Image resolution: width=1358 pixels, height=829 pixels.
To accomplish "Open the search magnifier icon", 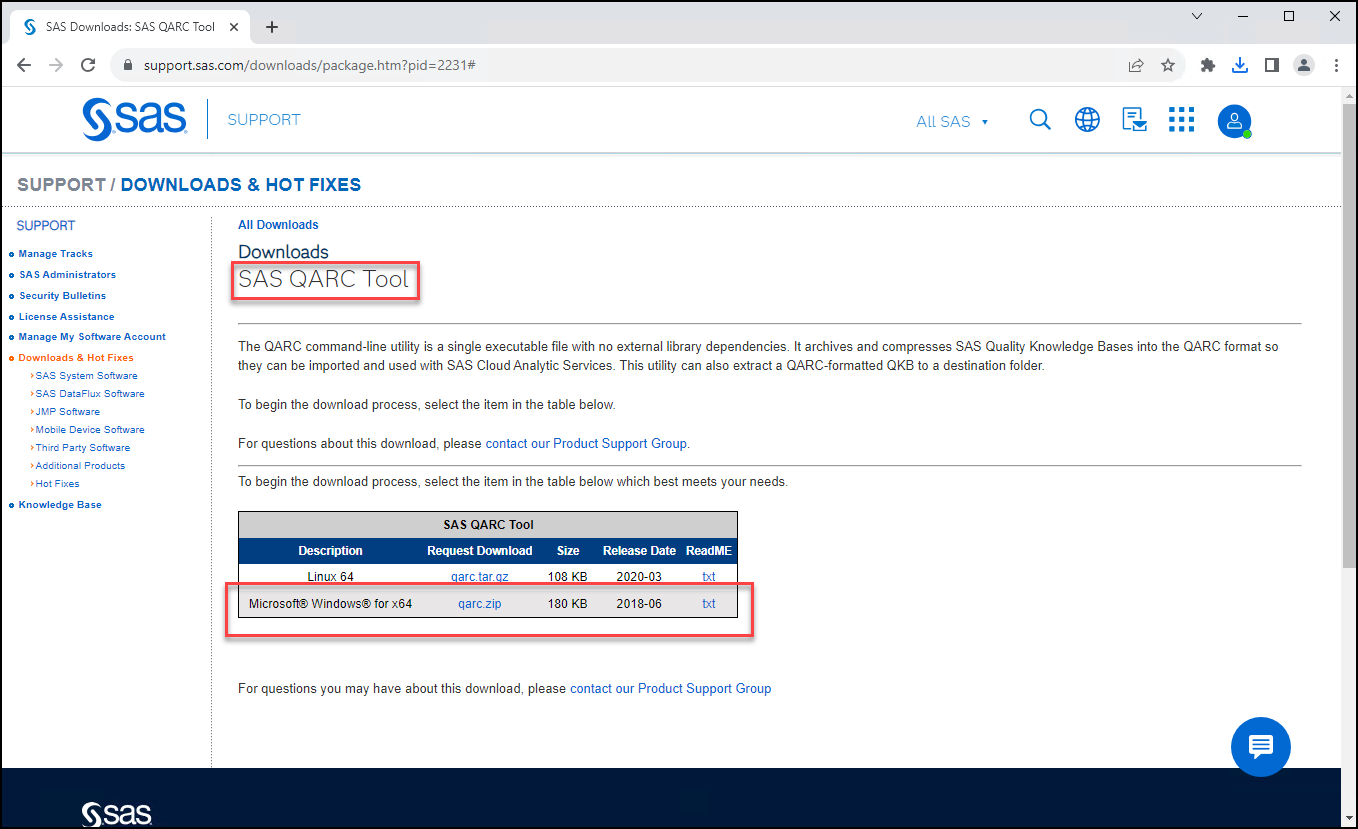I will tap(1040, 119).
